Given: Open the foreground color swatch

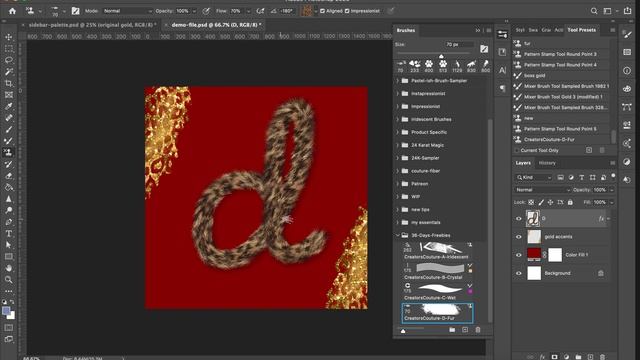Looking at the screenshot, I should click(6, 311).
